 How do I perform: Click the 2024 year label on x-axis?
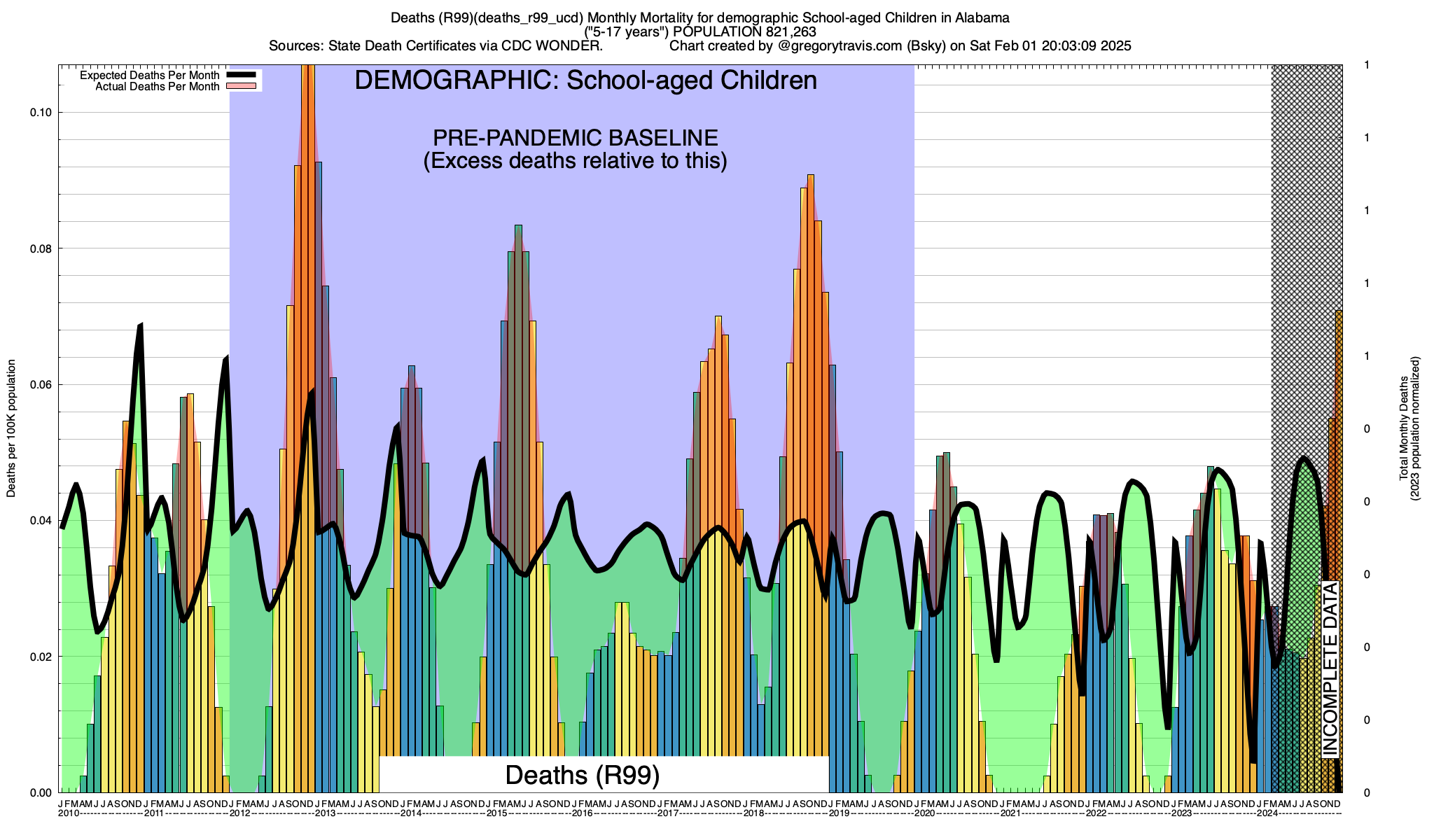[x=1267, y=813]
